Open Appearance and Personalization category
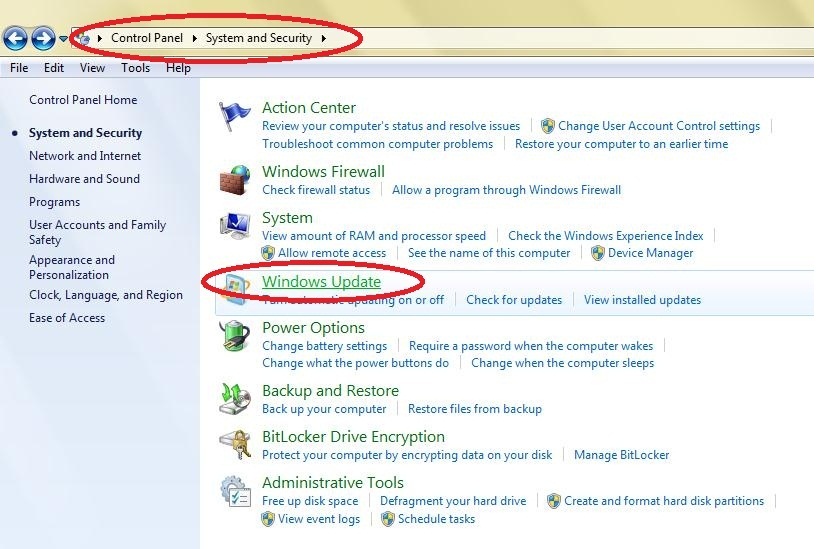Screen dimensions: 819x549 pos(72,267)
